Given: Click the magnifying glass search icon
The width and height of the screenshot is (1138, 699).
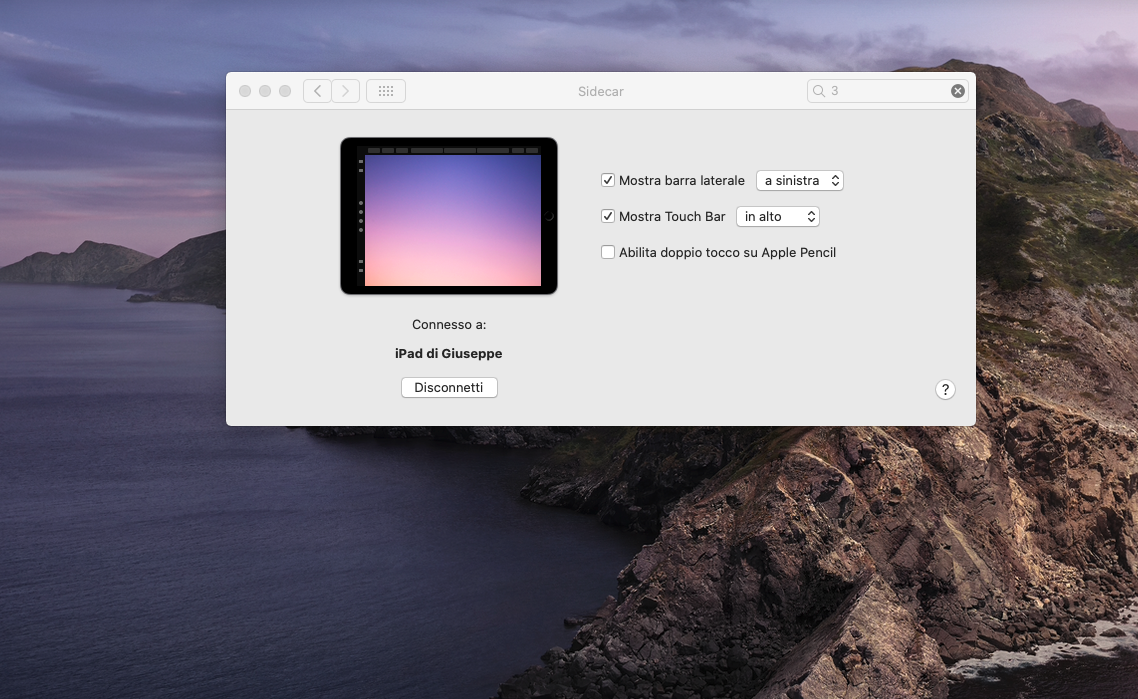Looking at the screenshot, I should pyautogui.click(x=819, y=91).
